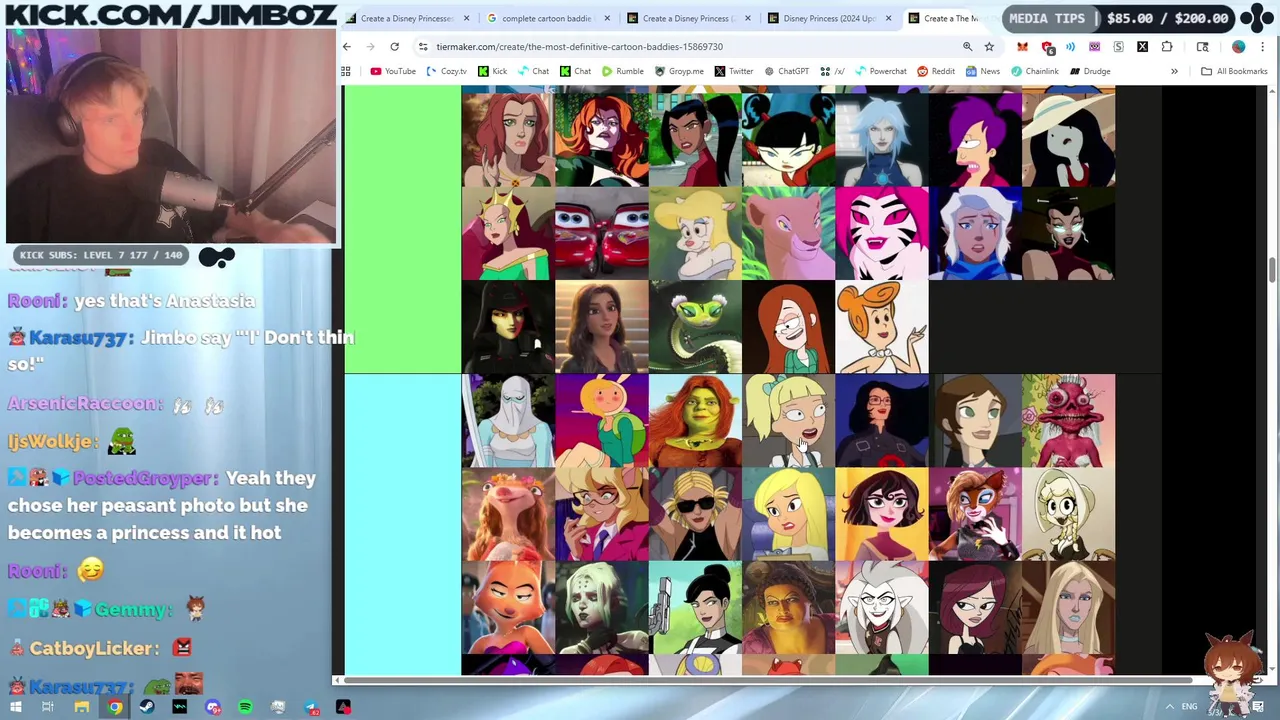1280x720 pixels.
Task: Pick the green ogre Fiona image
Action: 695,421
